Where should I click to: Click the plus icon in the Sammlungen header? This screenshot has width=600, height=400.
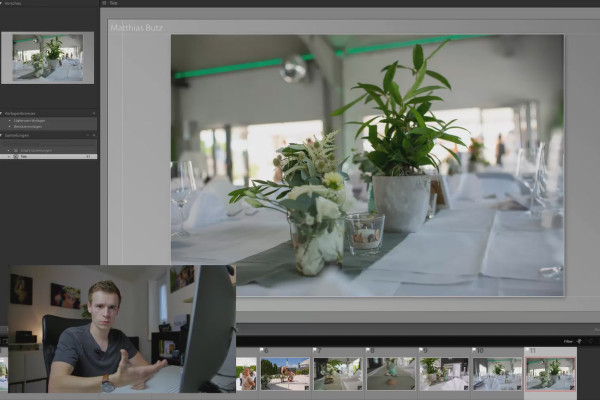coord(94,135)
